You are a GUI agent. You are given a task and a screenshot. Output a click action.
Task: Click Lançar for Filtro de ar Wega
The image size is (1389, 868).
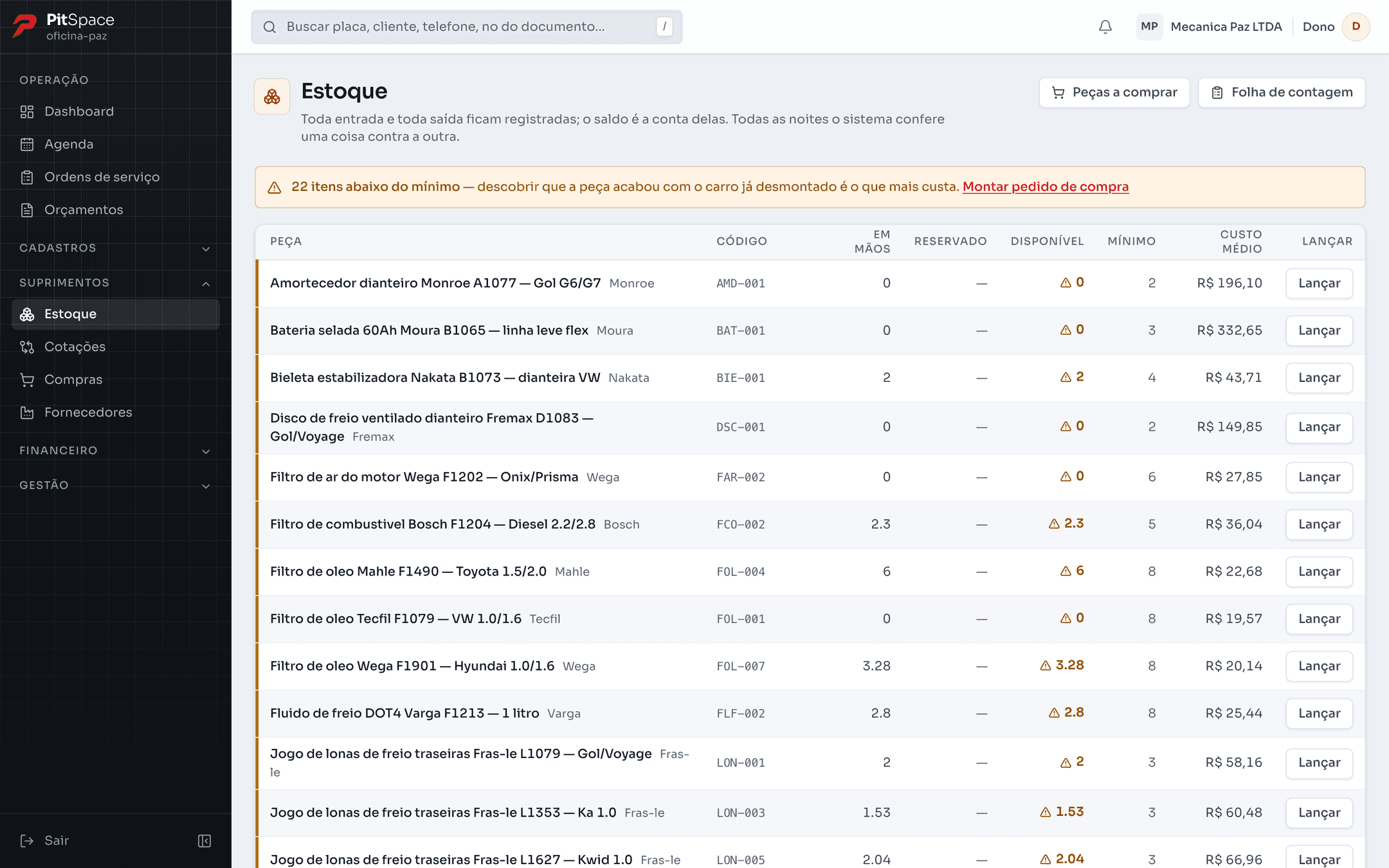[x=1320, y=477]
